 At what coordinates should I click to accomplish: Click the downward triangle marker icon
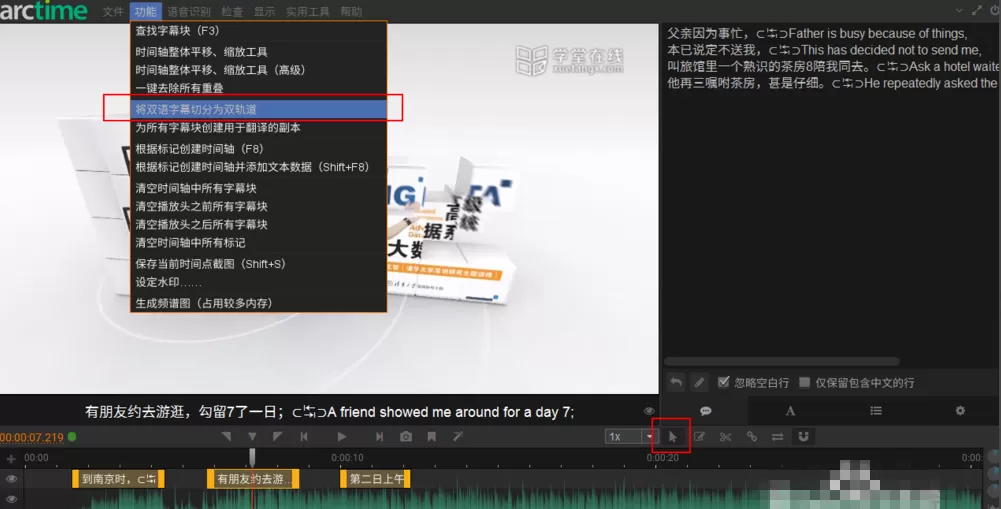(252, 437)
